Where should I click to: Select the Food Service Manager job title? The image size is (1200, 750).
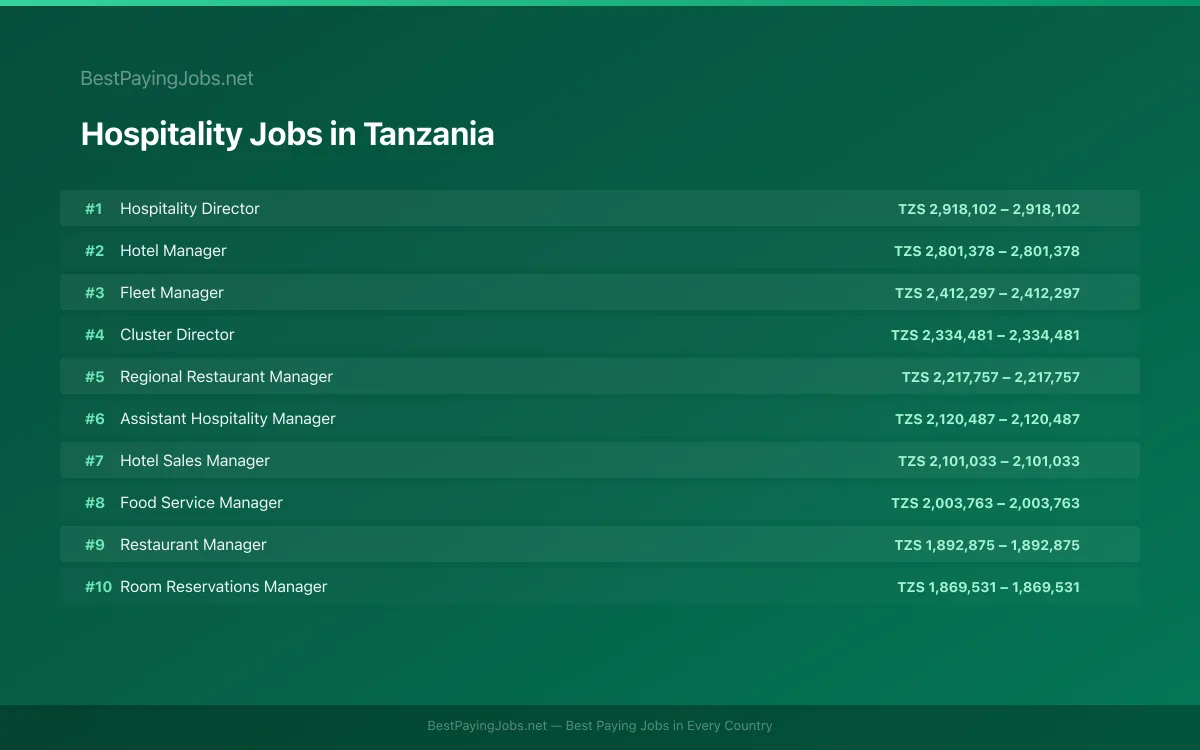pyautogui.click(x=201, y=503)
